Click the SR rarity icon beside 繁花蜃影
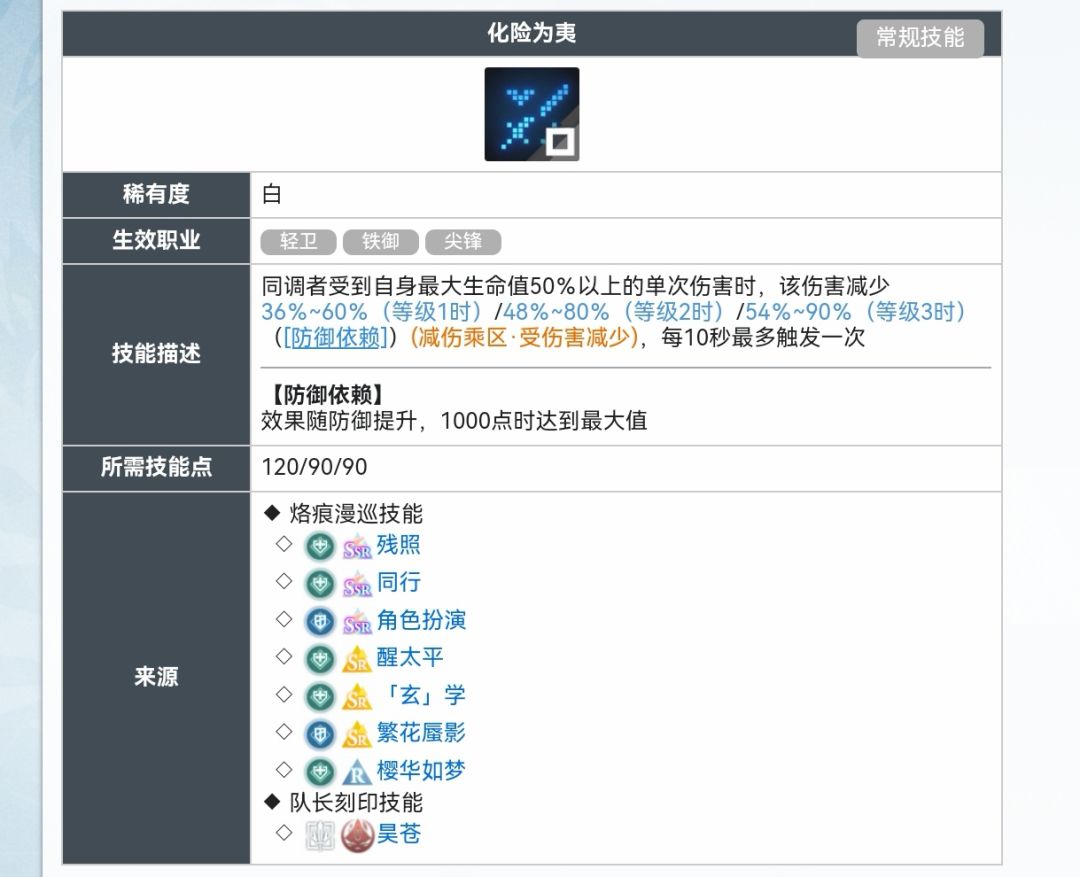The width and height of the screenshot is (1080, 877). [357, 734]
